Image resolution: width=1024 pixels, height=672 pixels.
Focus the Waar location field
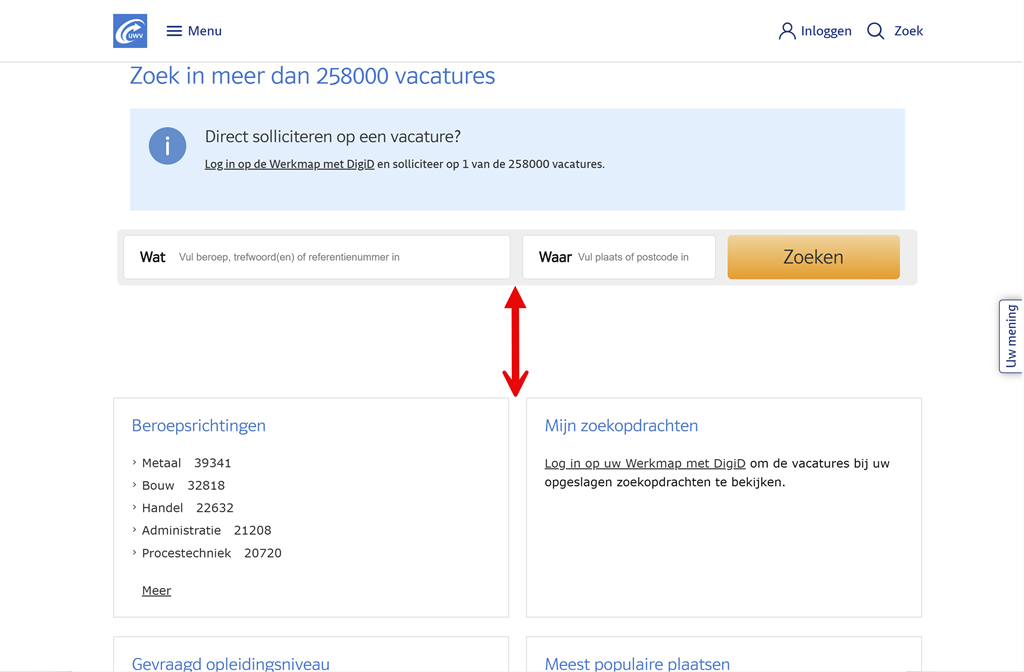coord(644,257)
